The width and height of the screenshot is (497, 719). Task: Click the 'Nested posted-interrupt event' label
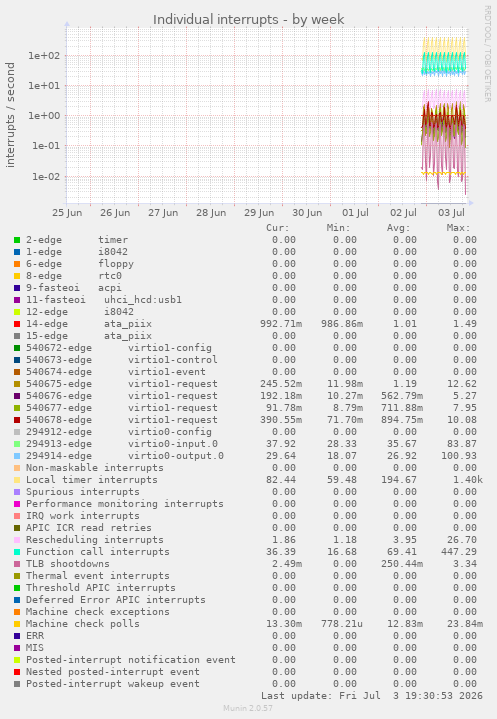click(x=113, y=672)
